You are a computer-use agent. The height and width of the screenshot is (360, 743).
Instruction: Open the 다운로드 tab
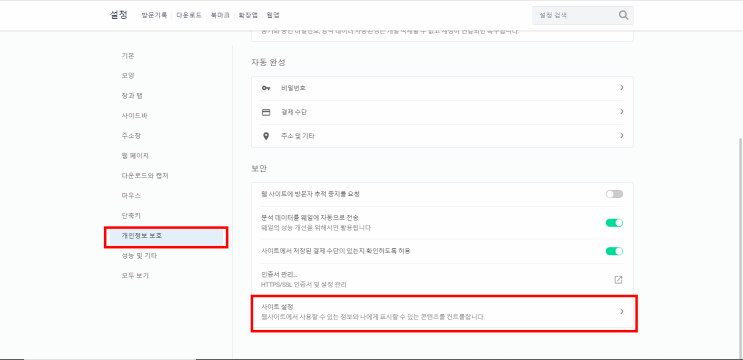(189, 15)
